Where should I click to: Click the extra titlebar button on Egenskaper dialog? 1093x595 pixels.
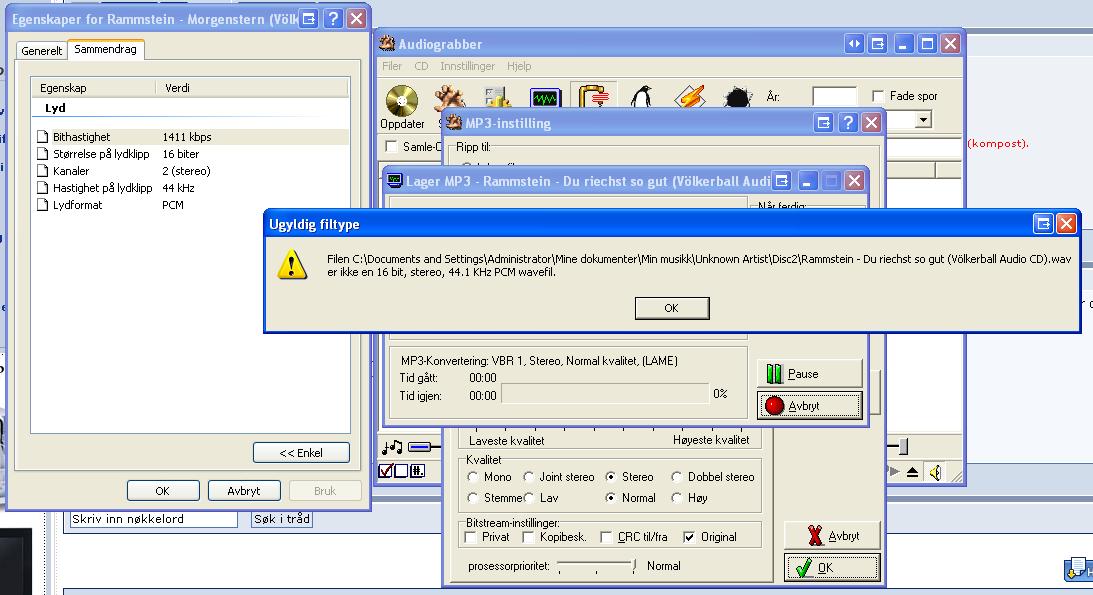coord(309,19)
